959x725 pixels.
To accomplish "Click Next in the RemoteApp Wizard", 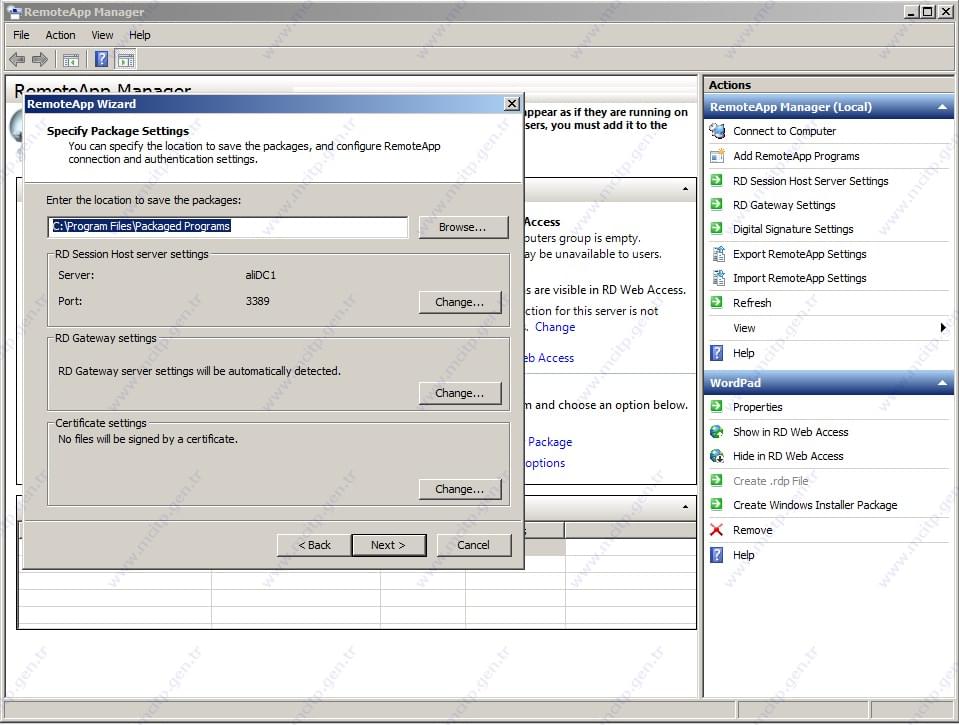I will tap(388, 545).
